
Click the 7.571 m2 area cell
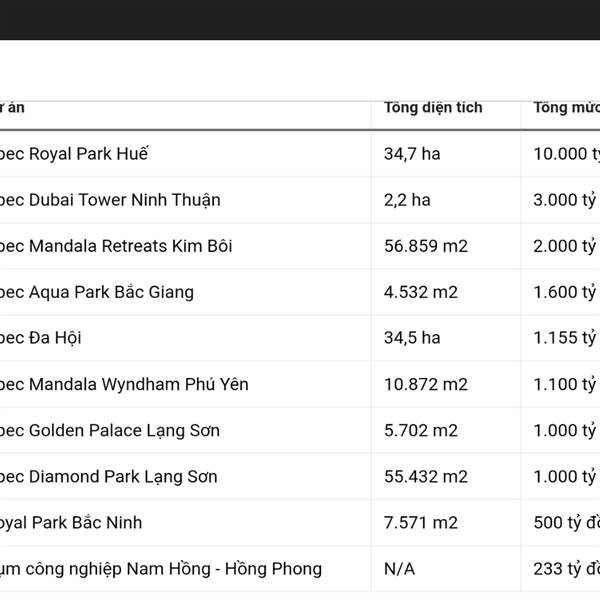point(421,523)
